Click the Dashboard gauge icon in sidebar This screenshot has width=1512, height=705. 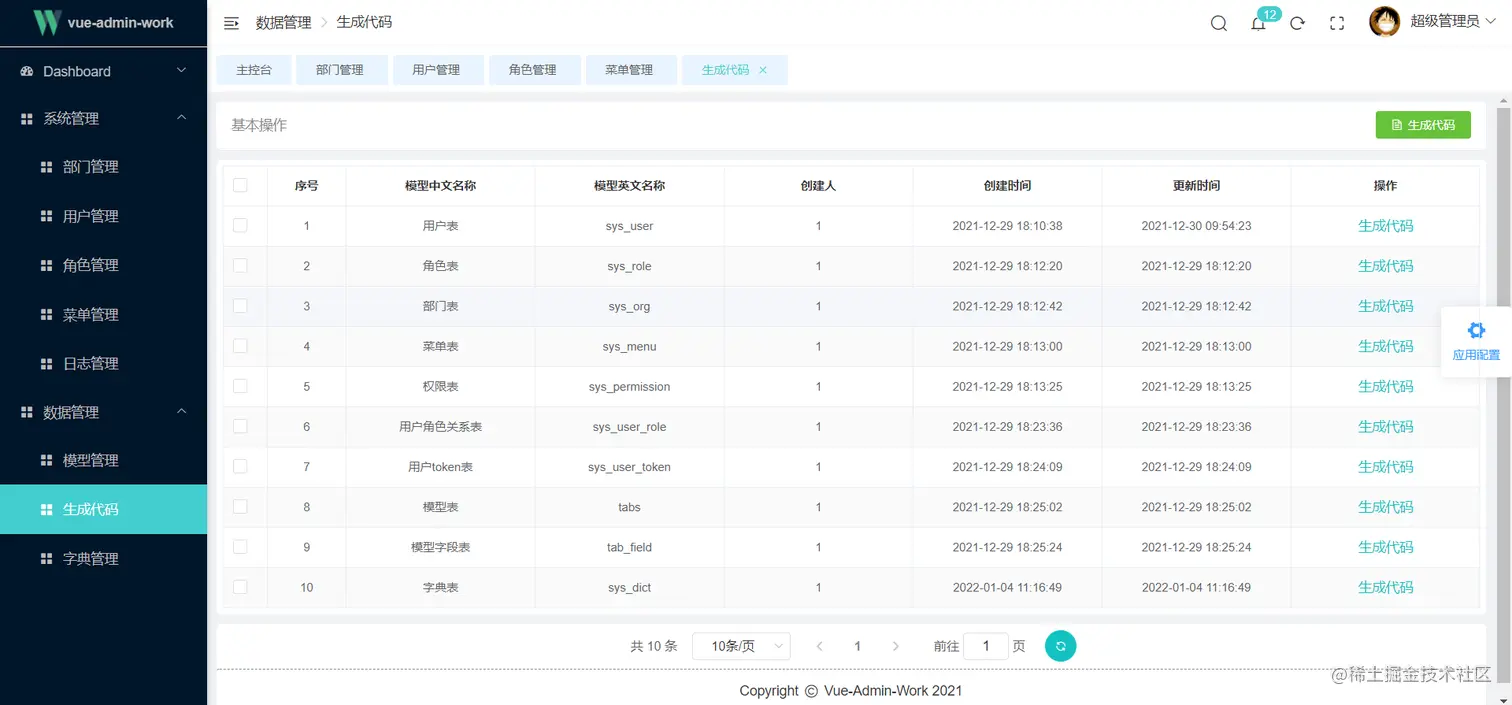point(27,71)
